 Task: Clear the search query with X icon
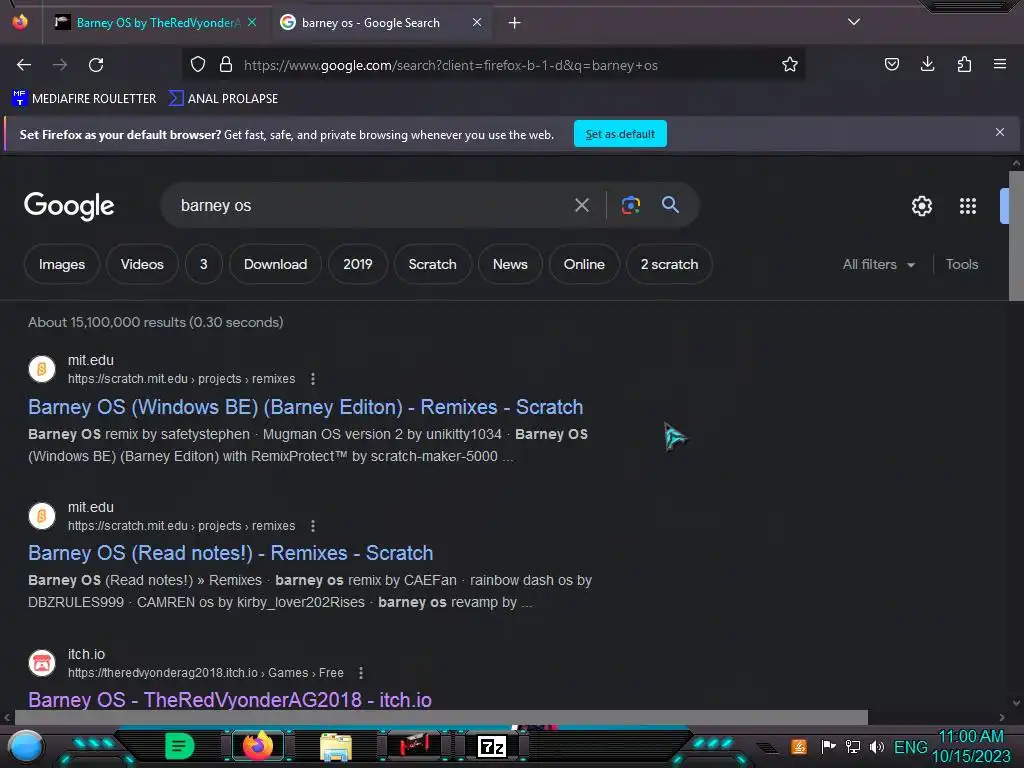pos(581,206)
